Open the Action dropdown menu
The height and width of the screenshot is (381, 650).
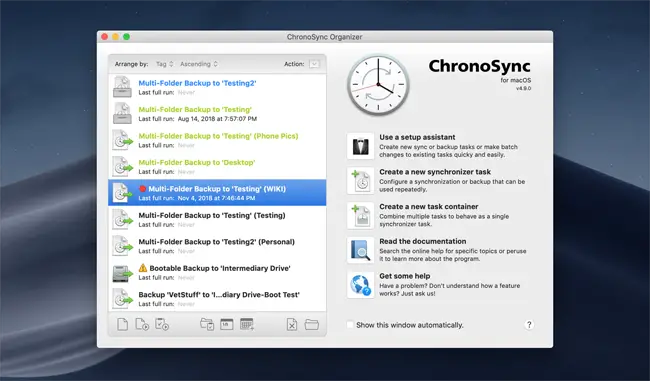[314, 64]
